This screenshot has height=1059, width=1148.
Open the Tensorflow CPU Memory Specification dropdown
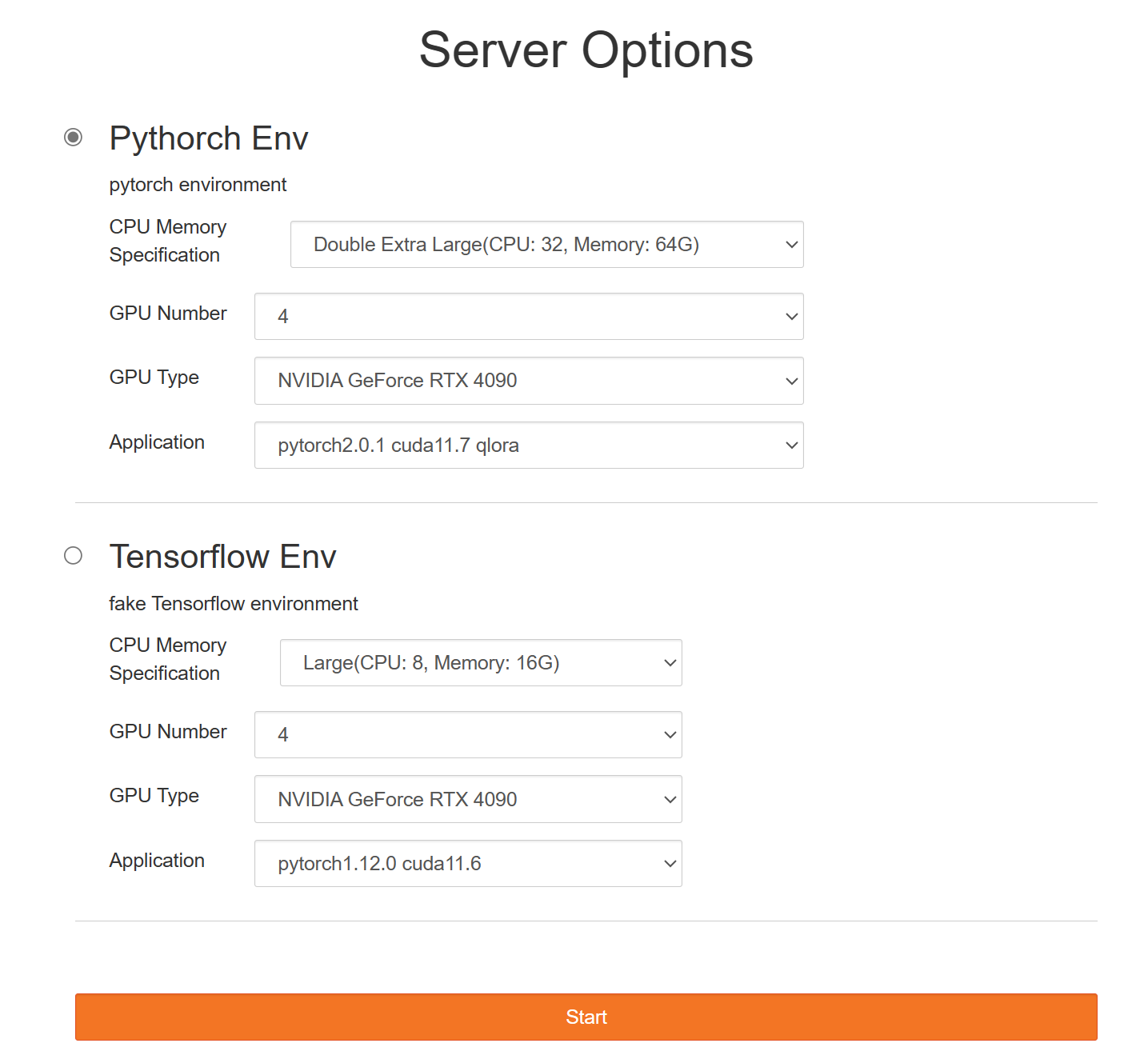click(480, 662)
